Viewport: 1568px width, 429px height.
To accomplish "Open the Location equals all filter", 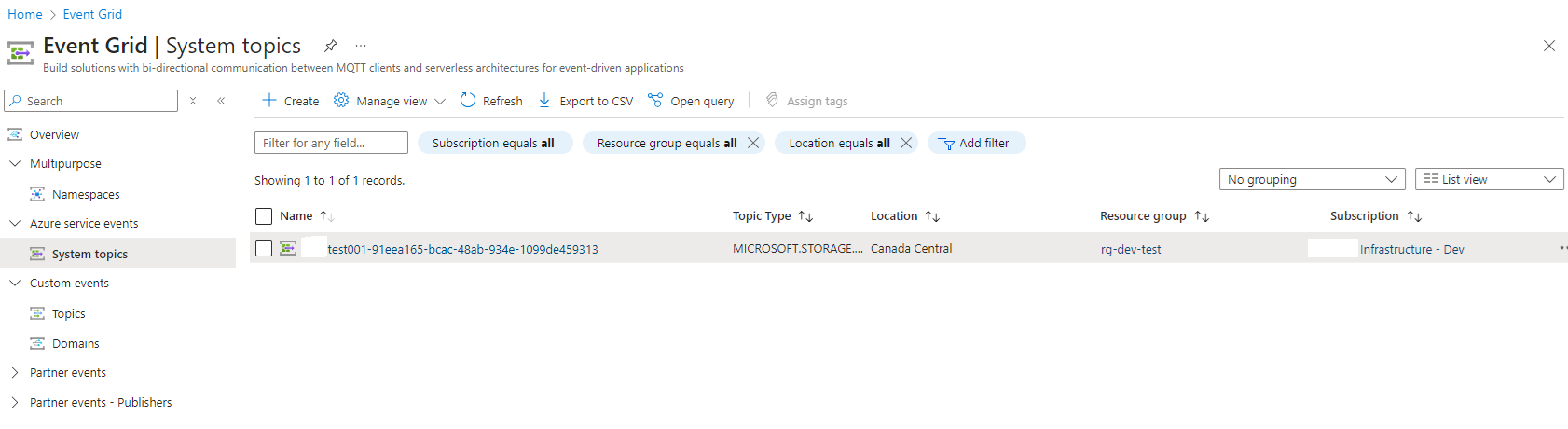I will point(839,143).
